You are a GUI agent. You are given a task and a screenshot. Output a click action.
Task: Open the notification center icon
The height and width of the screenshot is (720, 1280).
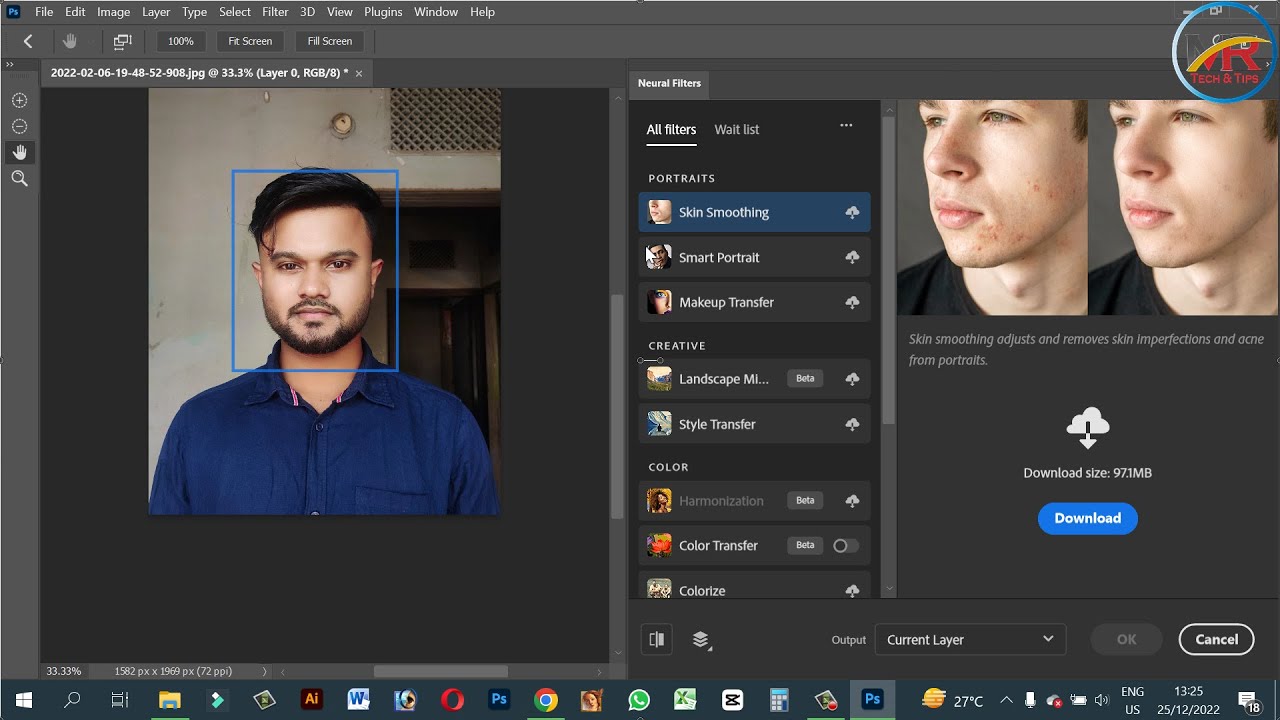[x=1248, y=700]
